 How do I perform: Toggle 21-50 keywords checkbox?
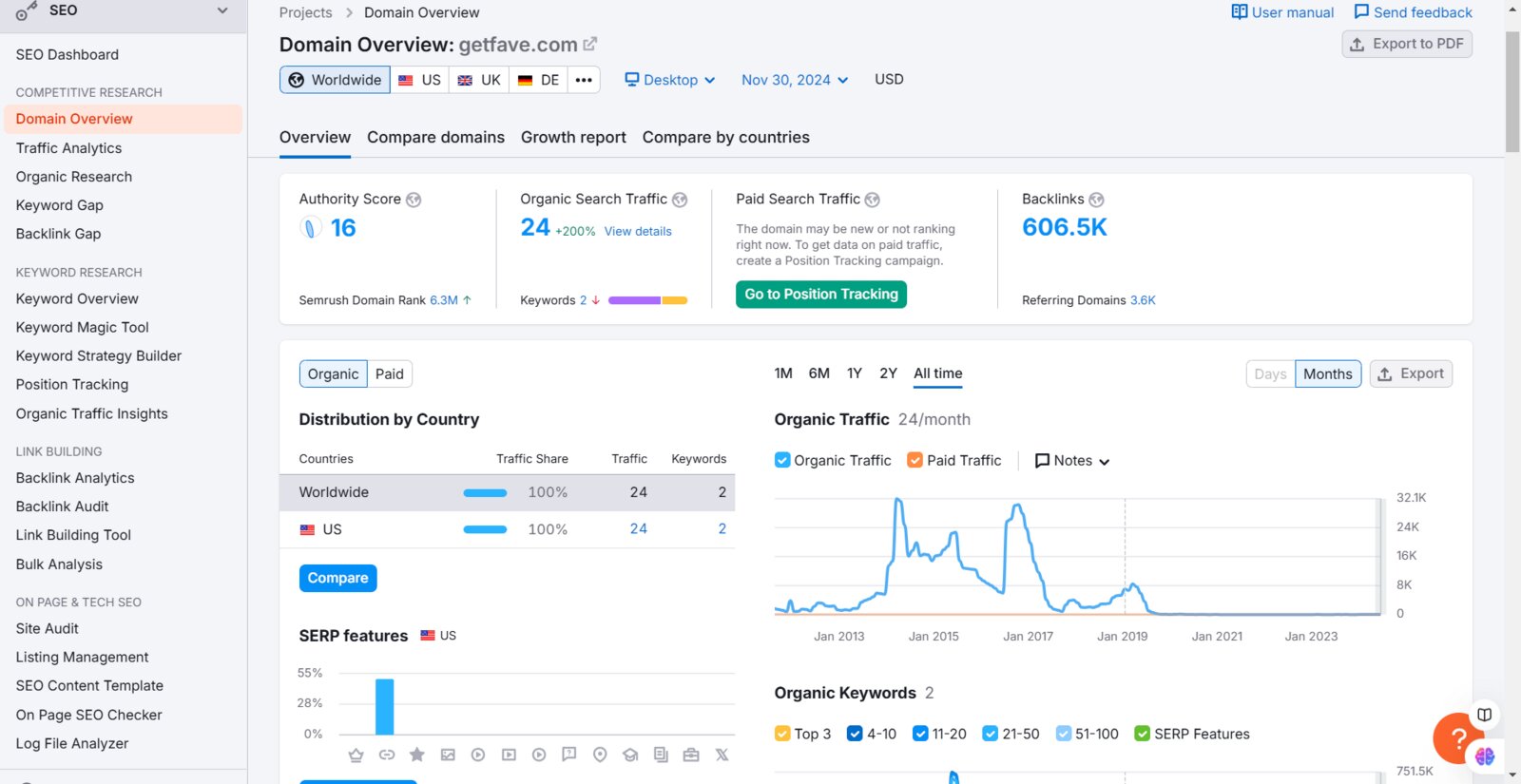point(991,734)
